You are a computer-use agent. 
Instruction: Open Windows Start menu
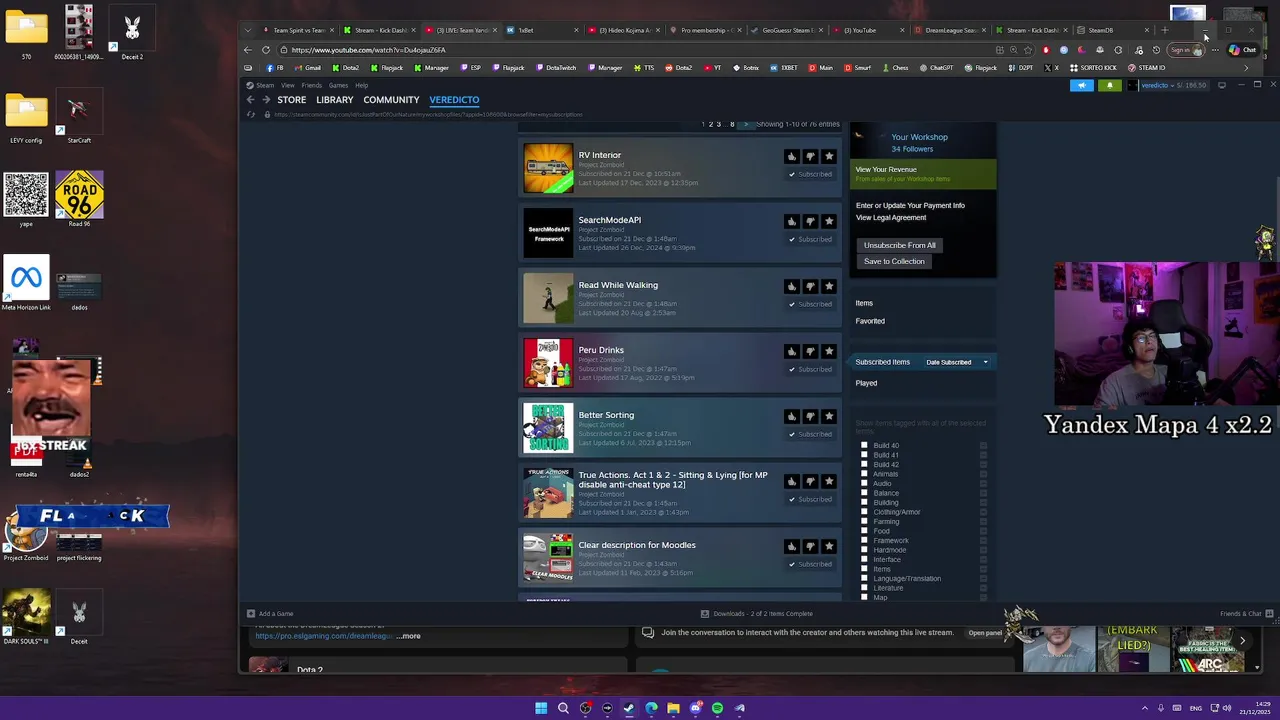coord(541,708)
